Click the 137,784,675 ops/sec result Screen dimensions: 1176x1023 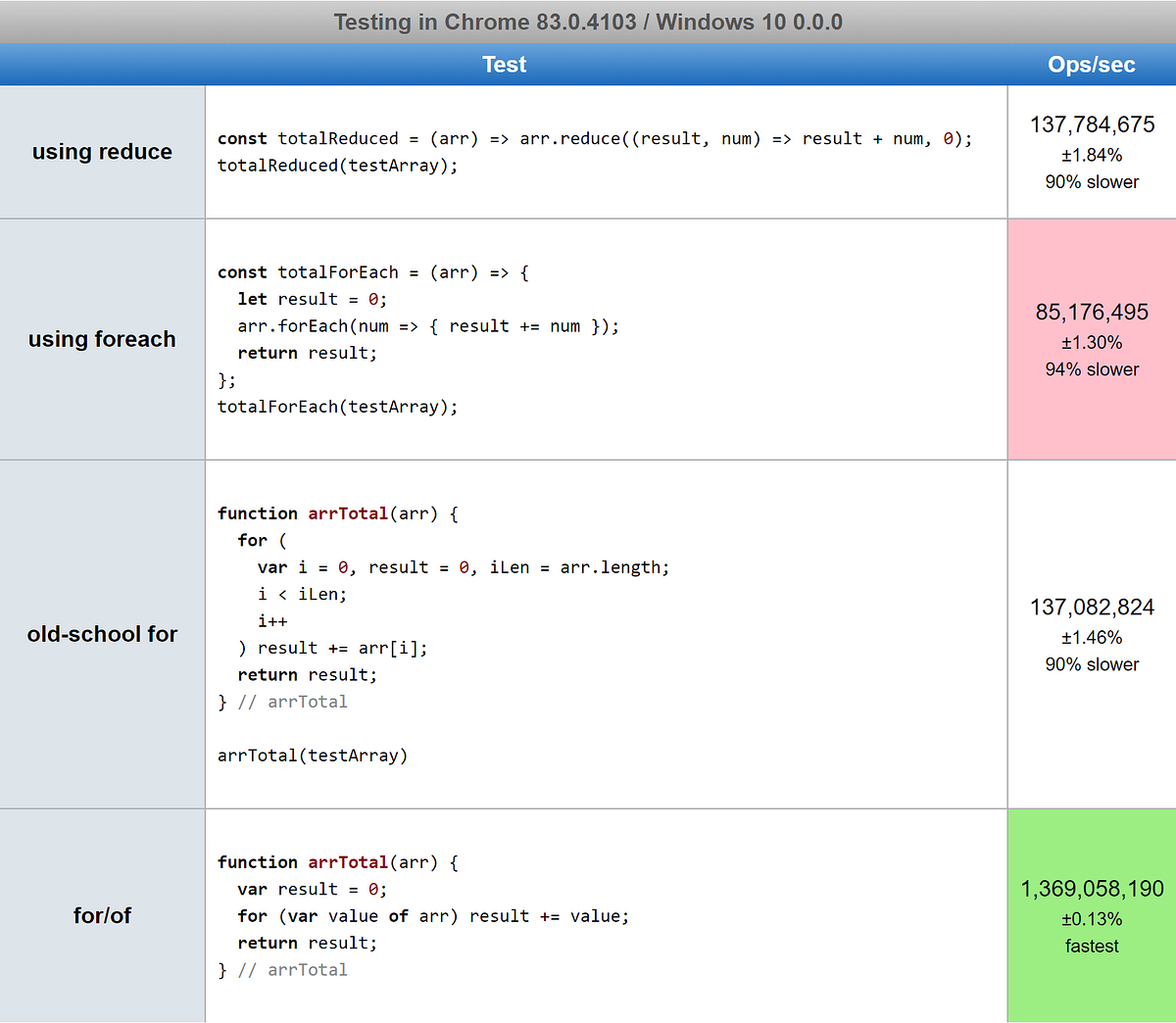pyautogui.click(x=1092, y=124)
